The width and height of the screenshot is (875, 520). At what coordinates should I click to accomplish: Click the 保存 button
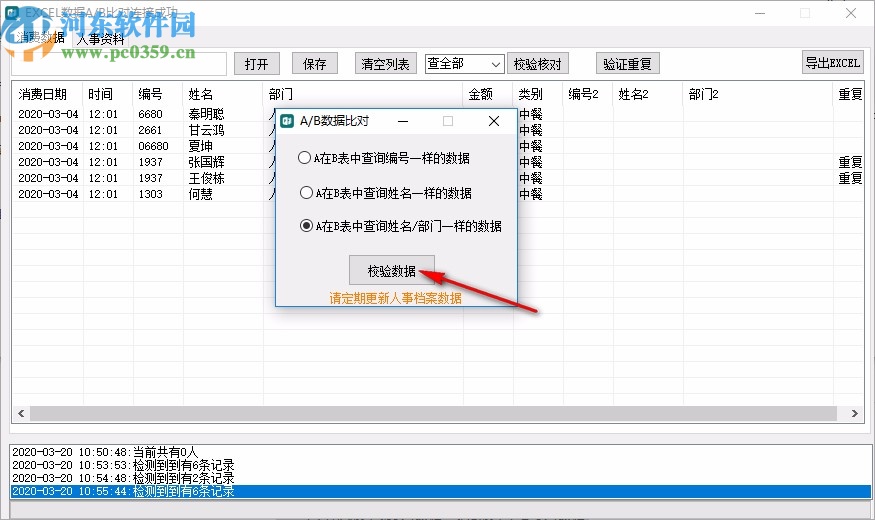pos(315,64)
